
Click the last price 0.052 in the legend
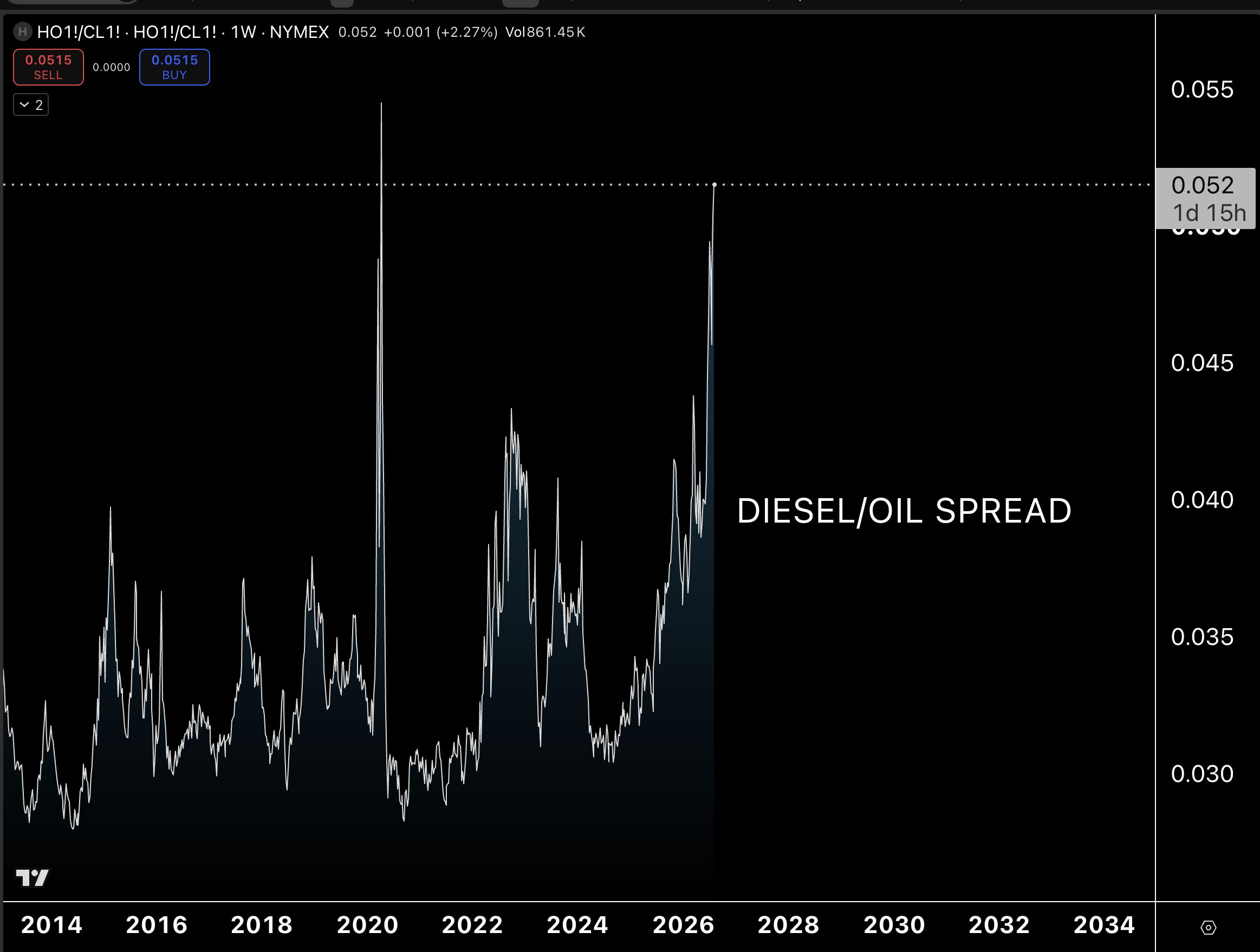click(x=357, y=32)
